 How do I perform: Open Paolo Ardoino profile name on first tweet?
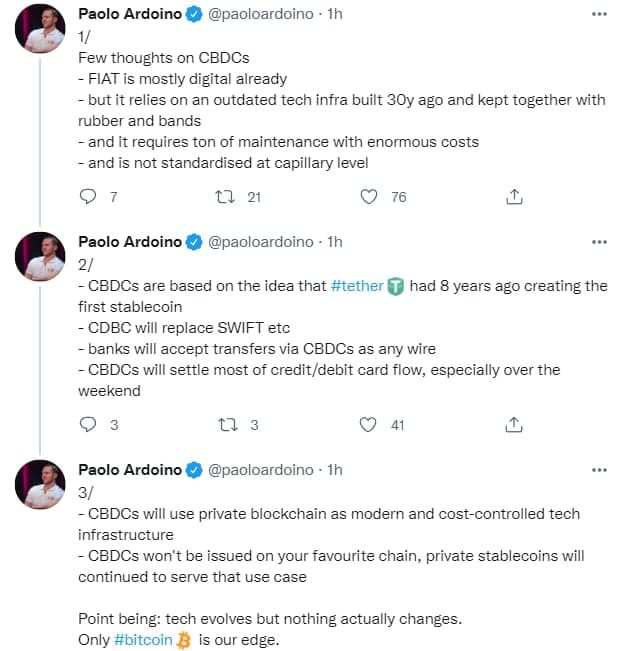pyautogui.click(x=130, y=14)
